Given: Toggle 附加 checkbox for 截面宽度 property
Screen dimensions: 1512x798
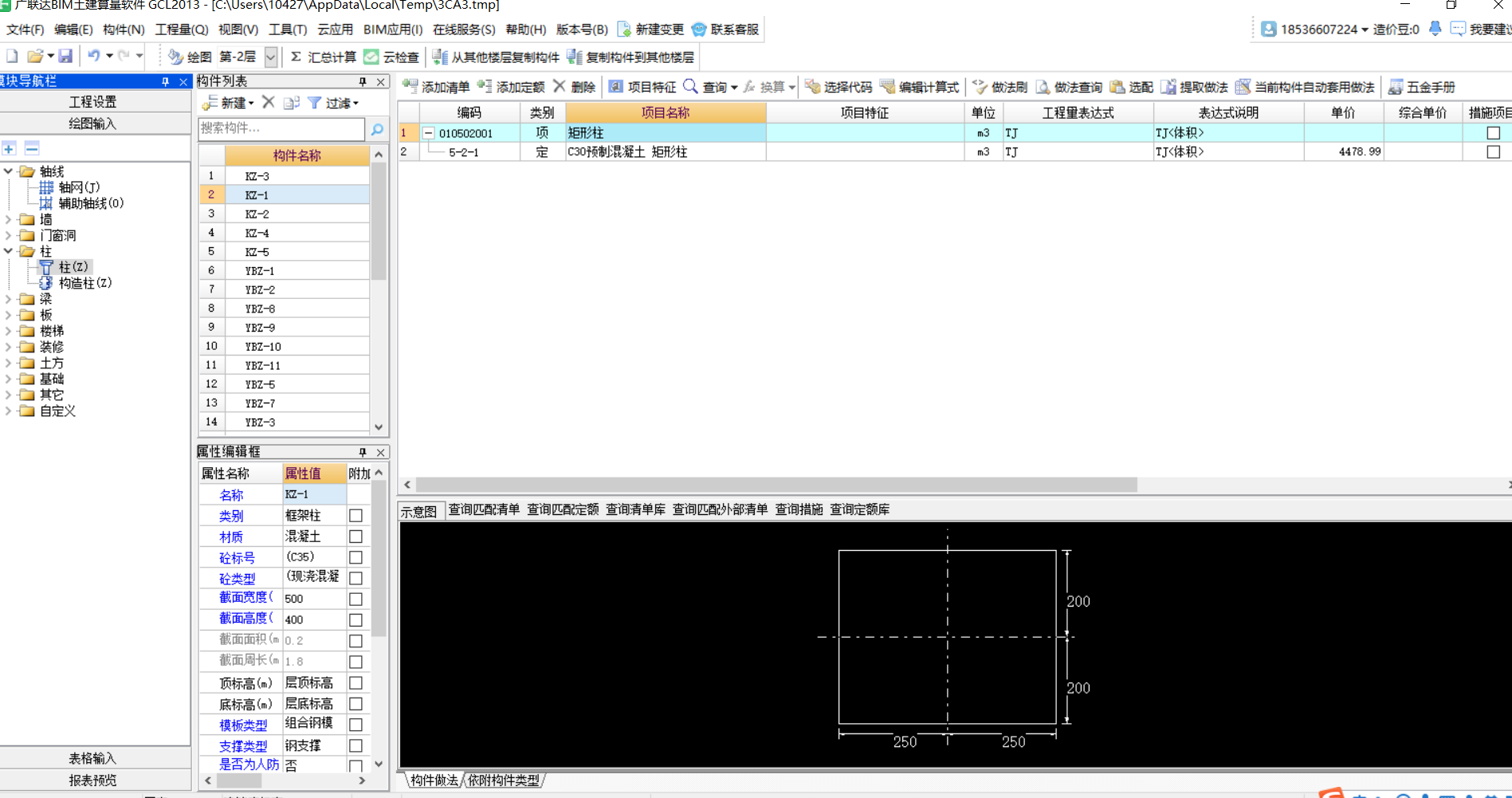Looking at the screenshot, I should click(x=355, y=599).
